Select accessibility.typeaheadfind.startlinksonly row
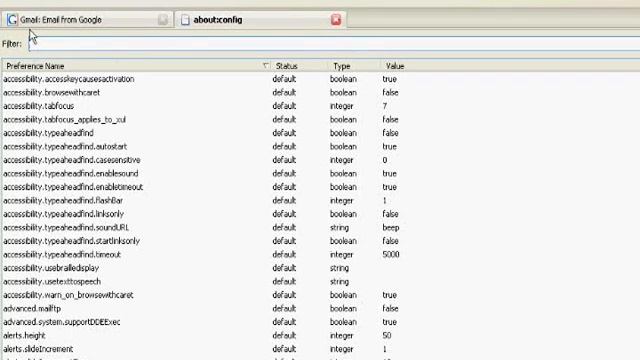640x360 pixels. click(x=321, y=241)
